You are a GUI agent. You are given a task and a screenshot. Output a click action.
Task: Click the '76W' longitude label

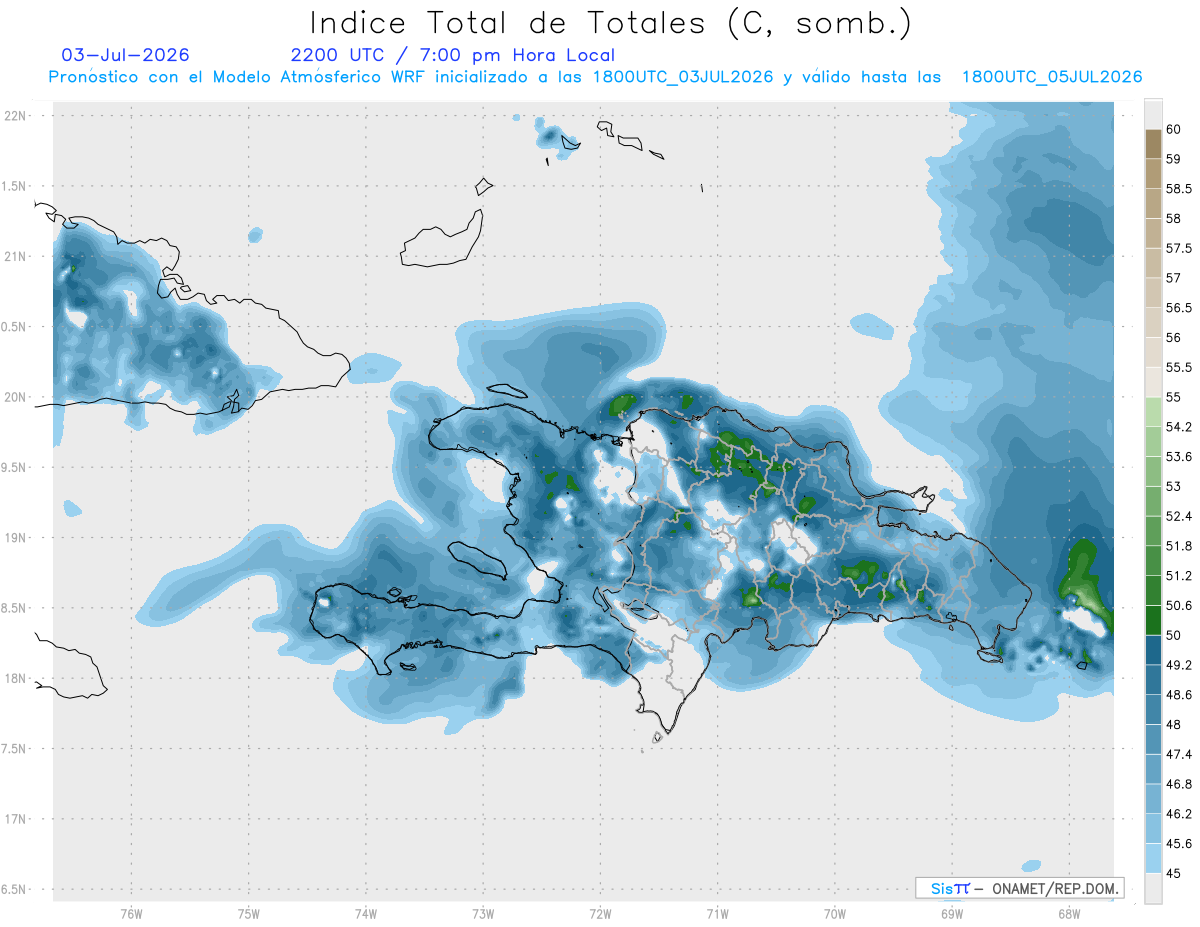[131, 913]
